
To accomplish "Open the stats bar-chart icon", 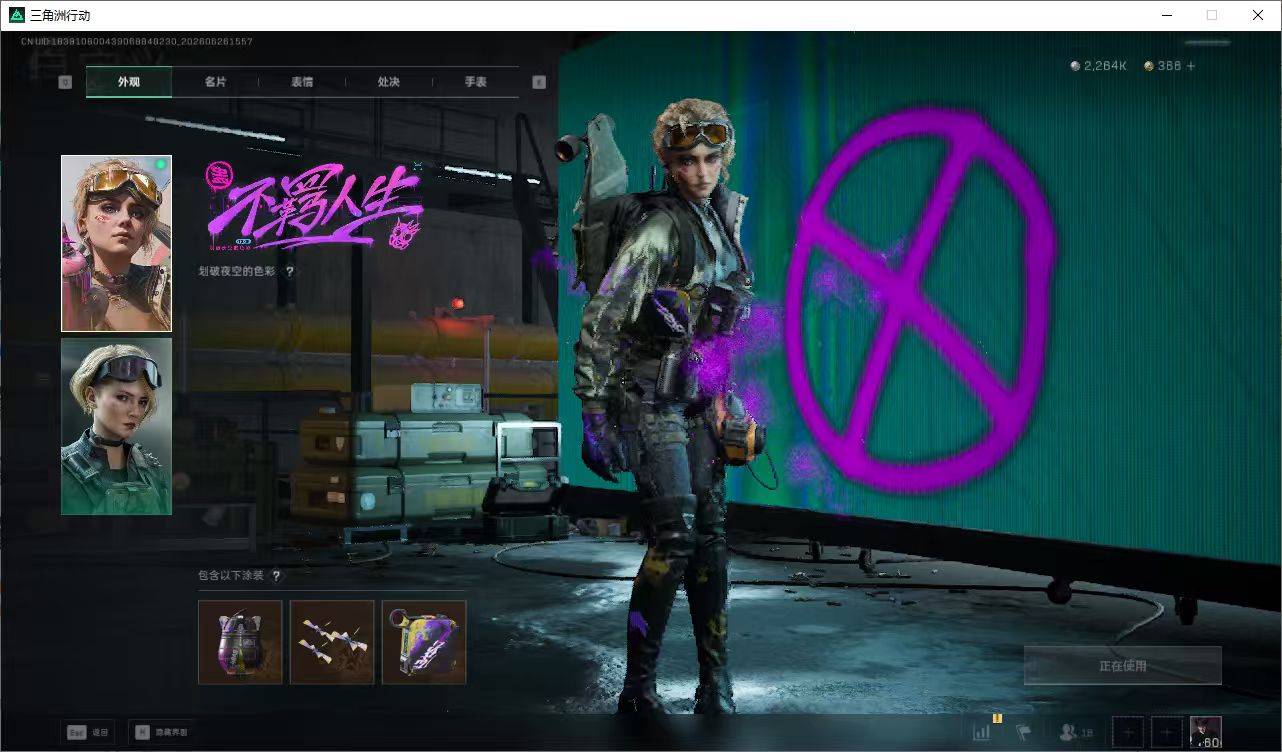I will 983,732.
